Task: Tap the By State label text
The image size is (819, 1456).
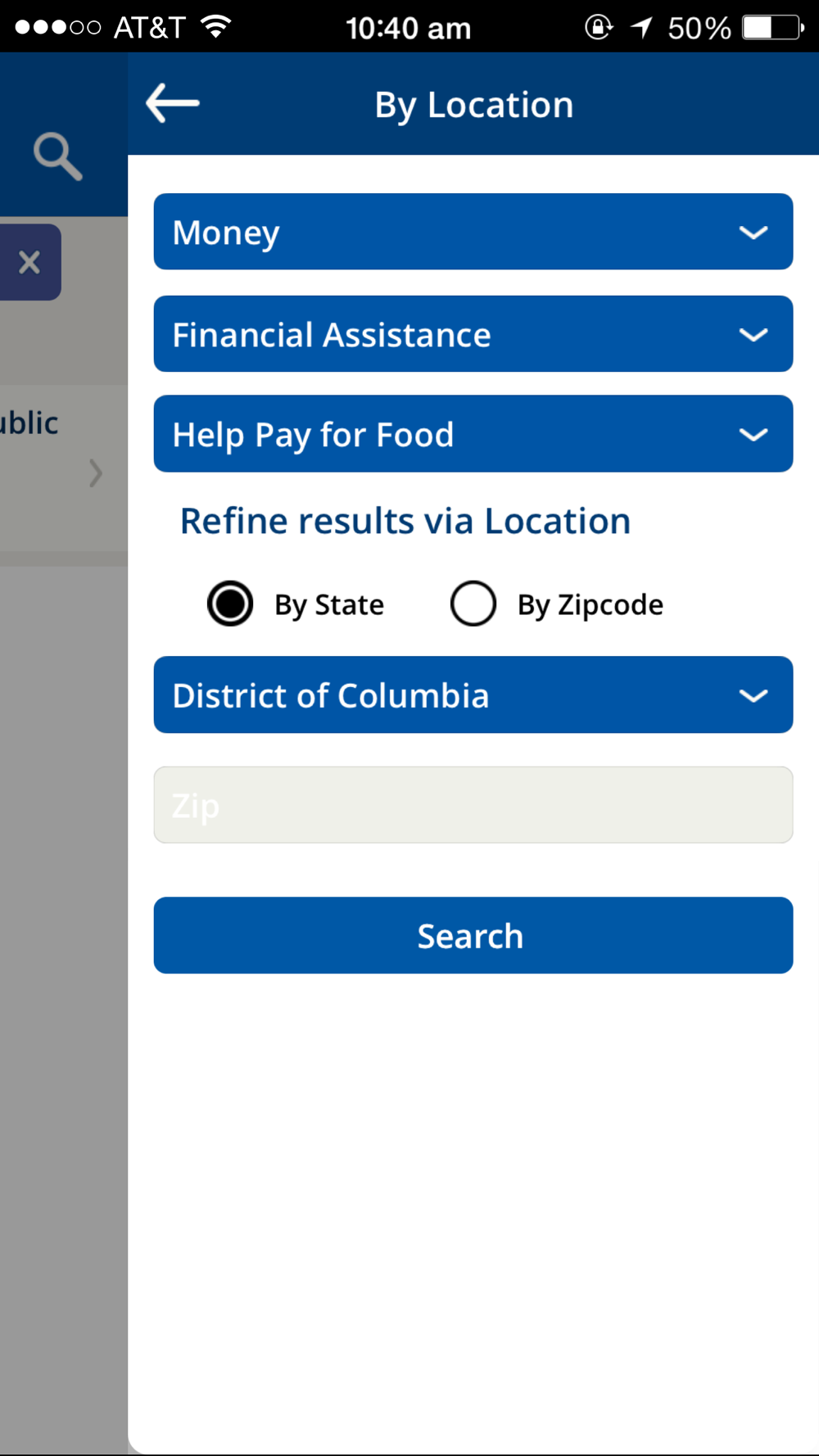Action: tap(329, 605)
